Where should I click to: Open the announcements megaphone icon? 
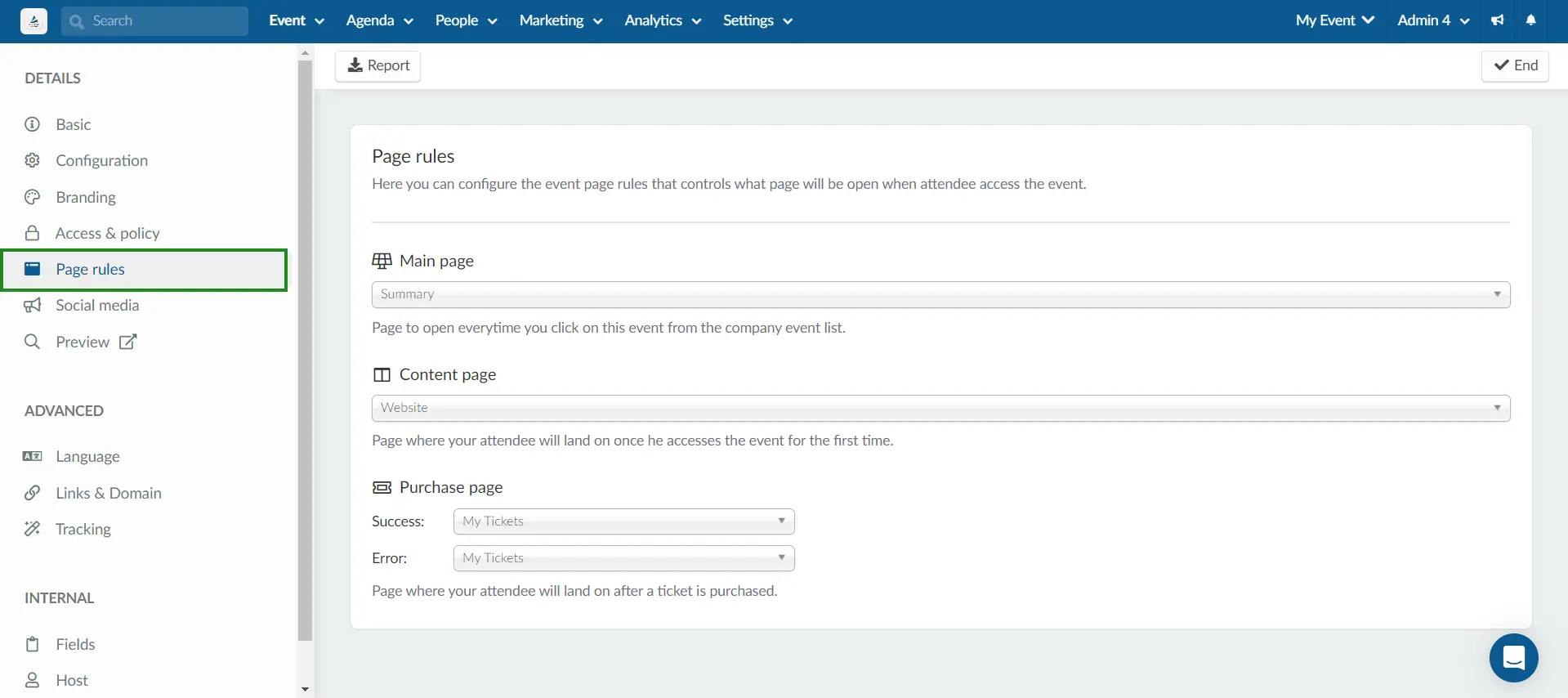[x=1497, y=20]
